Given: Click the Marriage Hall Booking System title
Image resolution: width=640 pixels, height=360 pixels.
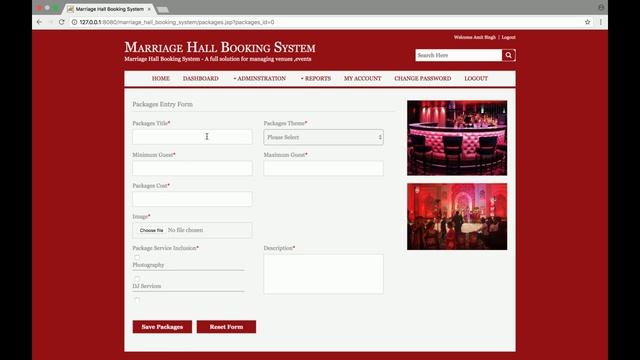Looking at the screenshot, I should [x=220, y=47].
